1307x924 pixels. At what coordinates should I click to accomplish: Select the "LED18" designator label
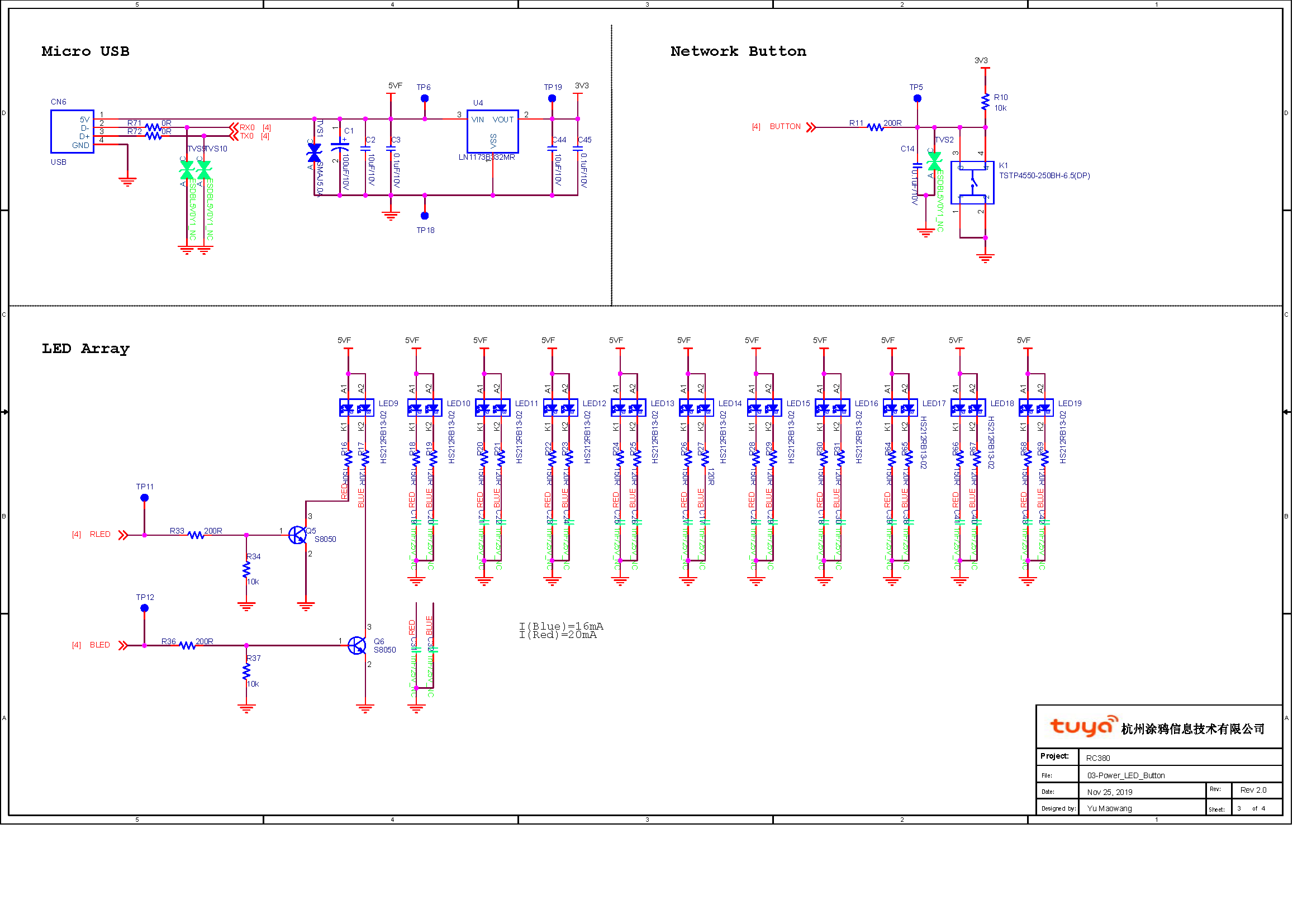point(1002,403)
